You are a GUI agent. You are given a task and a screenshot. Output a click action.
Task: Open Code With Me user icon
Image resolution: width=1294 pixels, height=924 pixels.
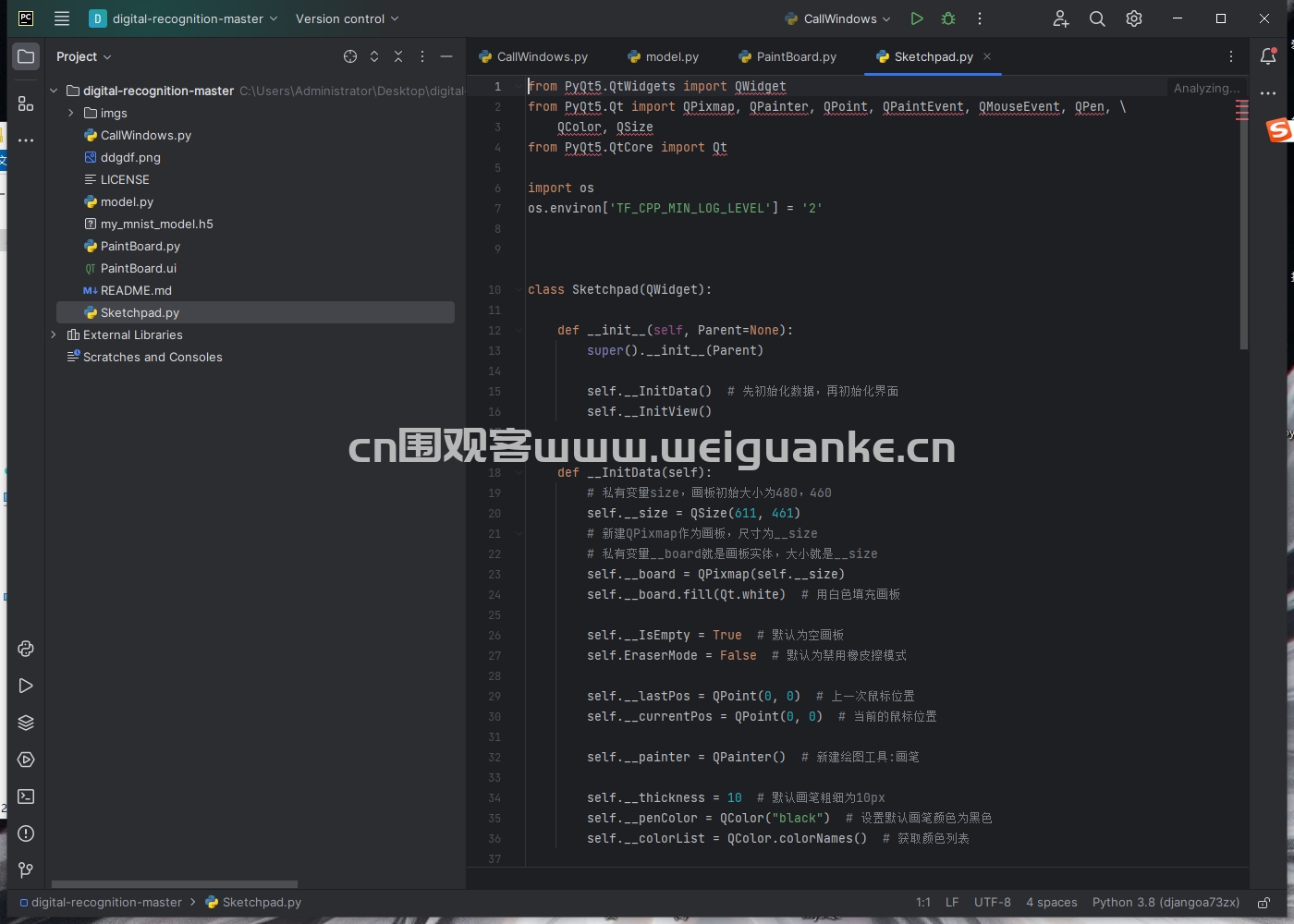coord(1061,18)
